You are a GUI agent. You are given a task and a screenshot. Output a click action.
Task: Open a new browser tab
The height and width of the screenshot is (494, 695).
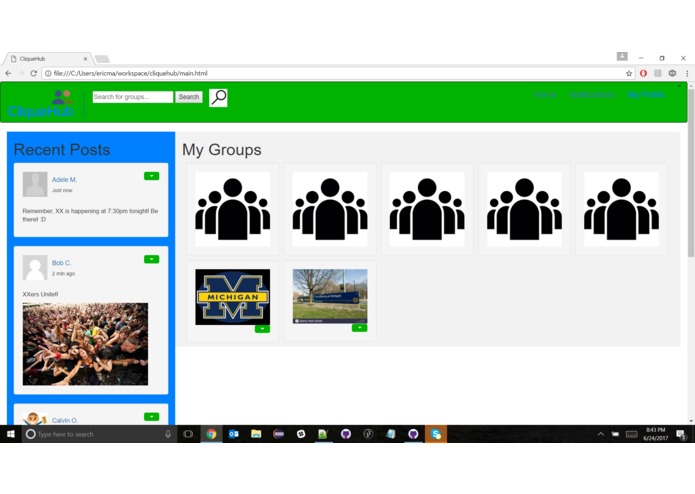click(102, 59)
